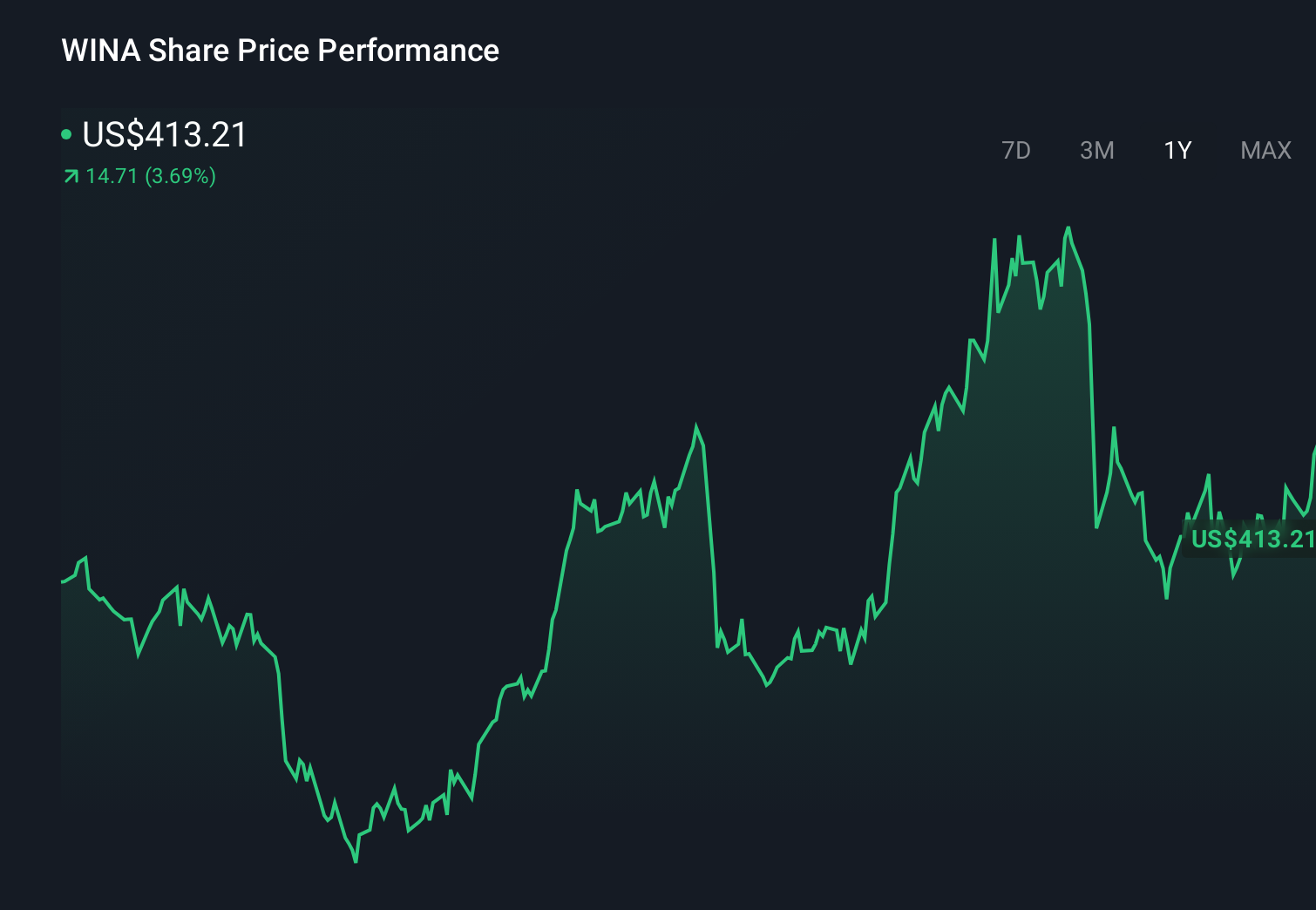Select the MAX time range
Image resolution: width=1316 pixels, height=910 pixels.
click(x=1265, y=150)
